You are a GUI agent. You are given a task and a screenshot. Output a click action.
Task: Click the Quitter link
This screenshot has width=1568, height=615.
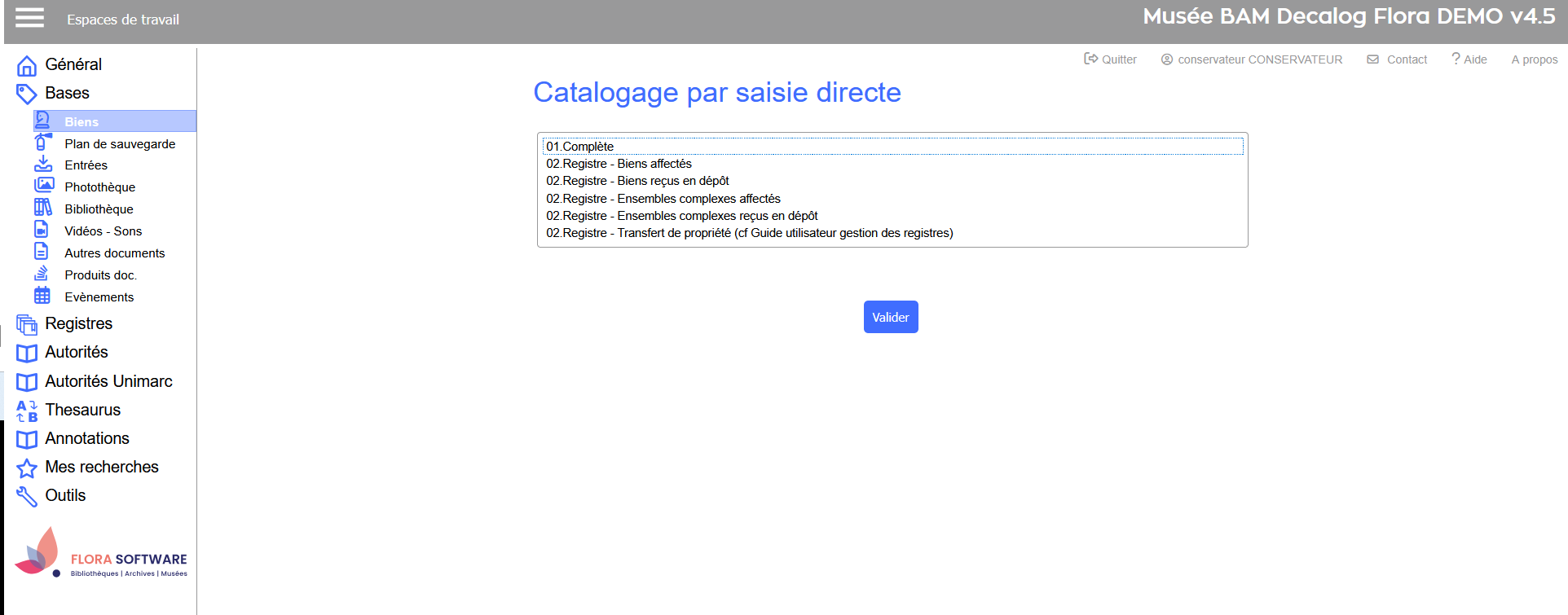click(x=1110, y=59)
